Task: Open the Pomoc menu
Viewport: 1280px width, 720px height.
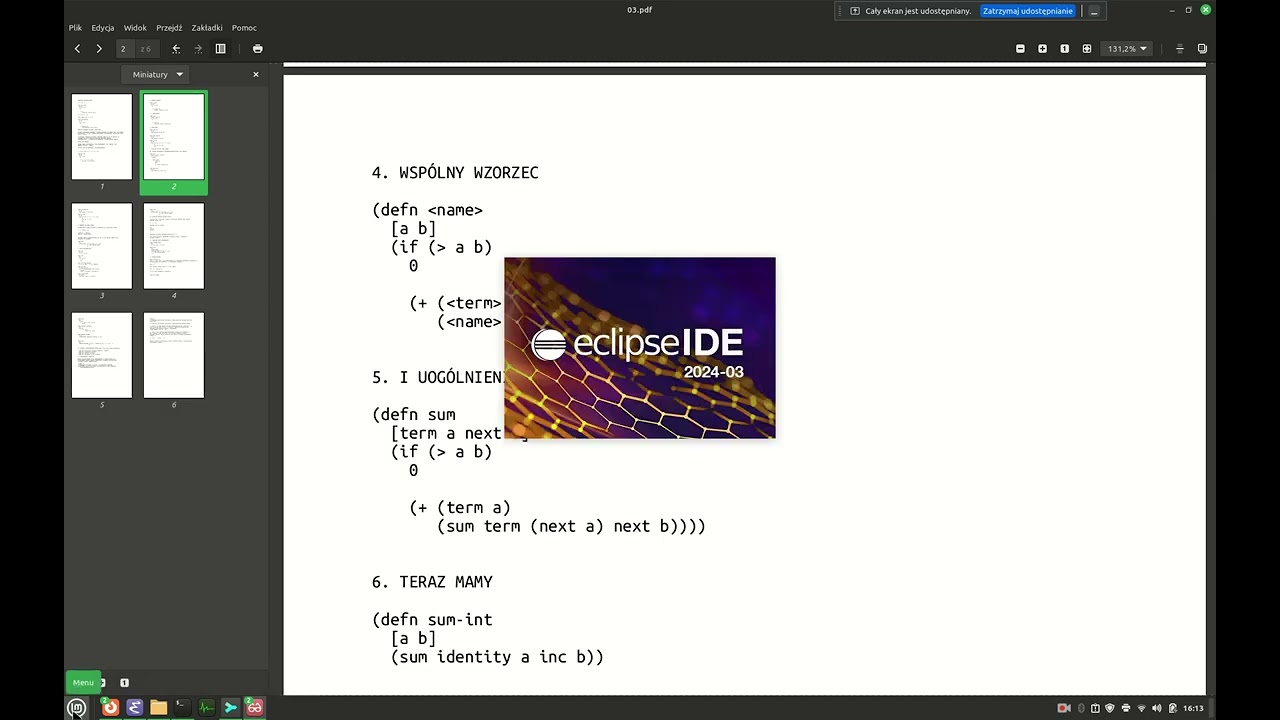Action: [x=244, y=28]
